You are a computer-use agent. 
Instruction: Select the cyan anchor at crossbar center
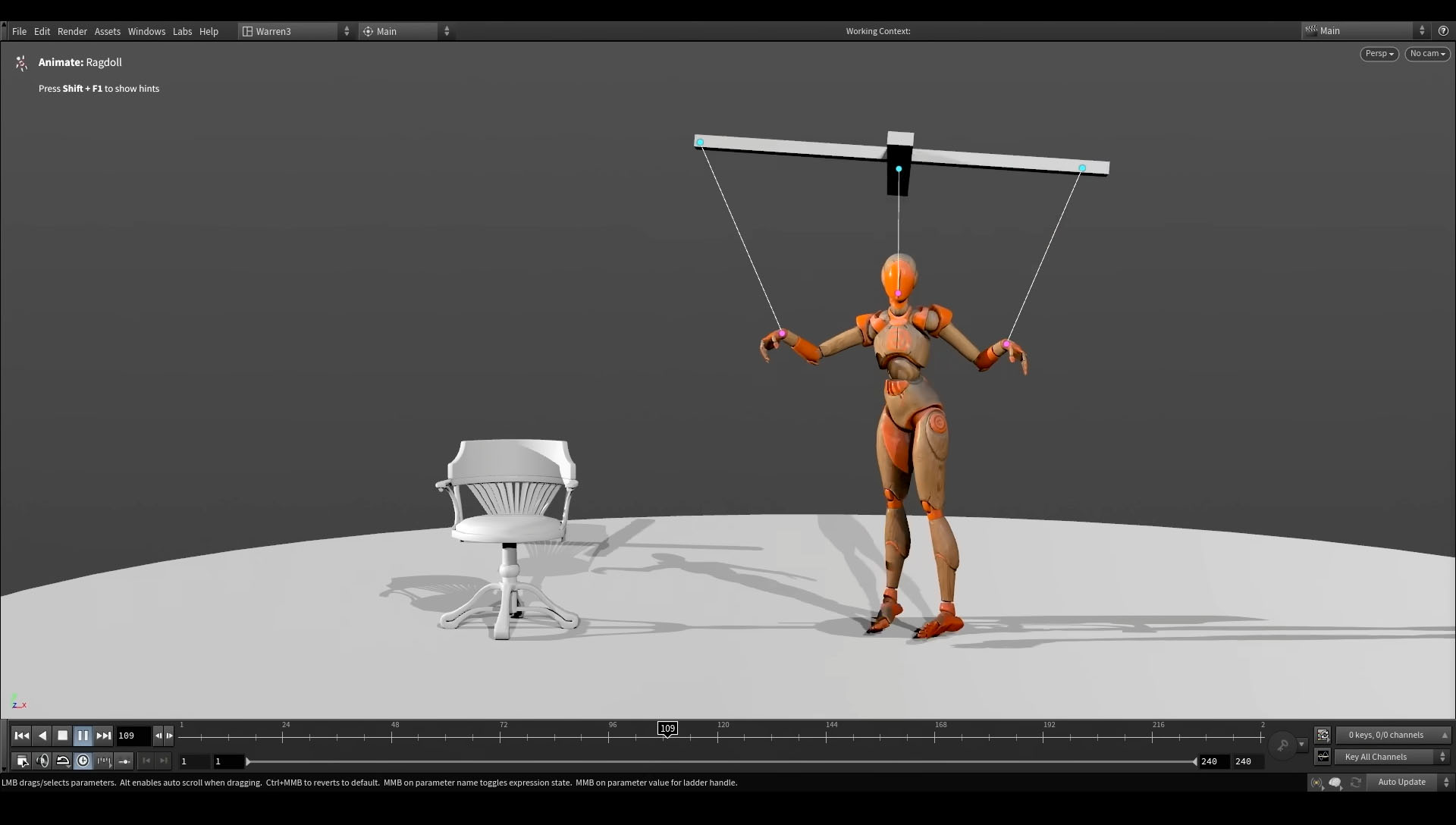(x=899, y=169)
